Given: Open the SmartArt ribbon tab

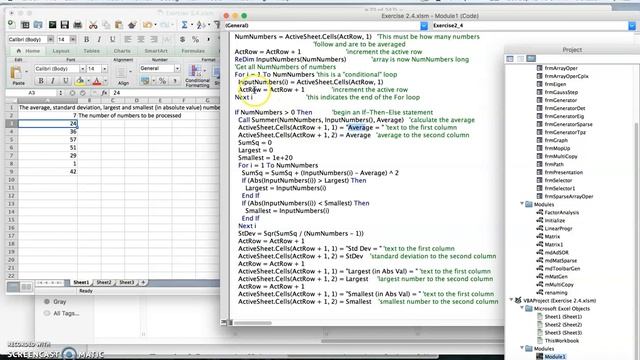Looking at the screenshot, I should pyautogui.click(x=156, y=51).
